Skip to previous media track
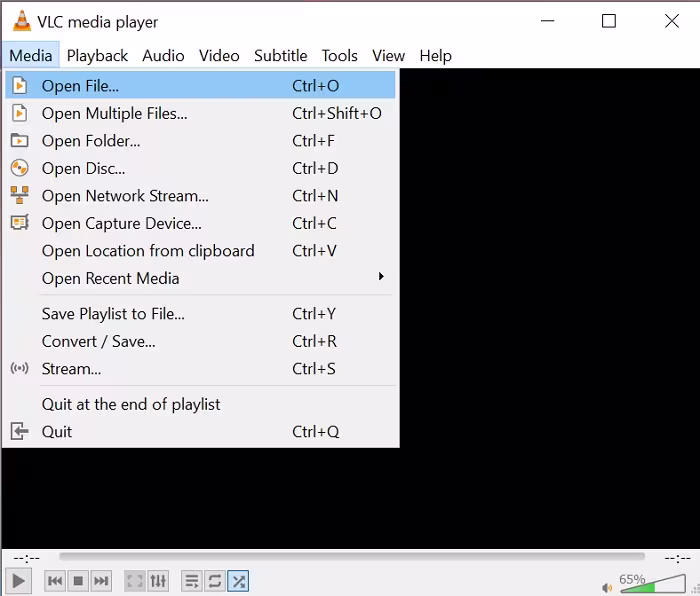This screenshot has height=596, width=700. [55, 581]
